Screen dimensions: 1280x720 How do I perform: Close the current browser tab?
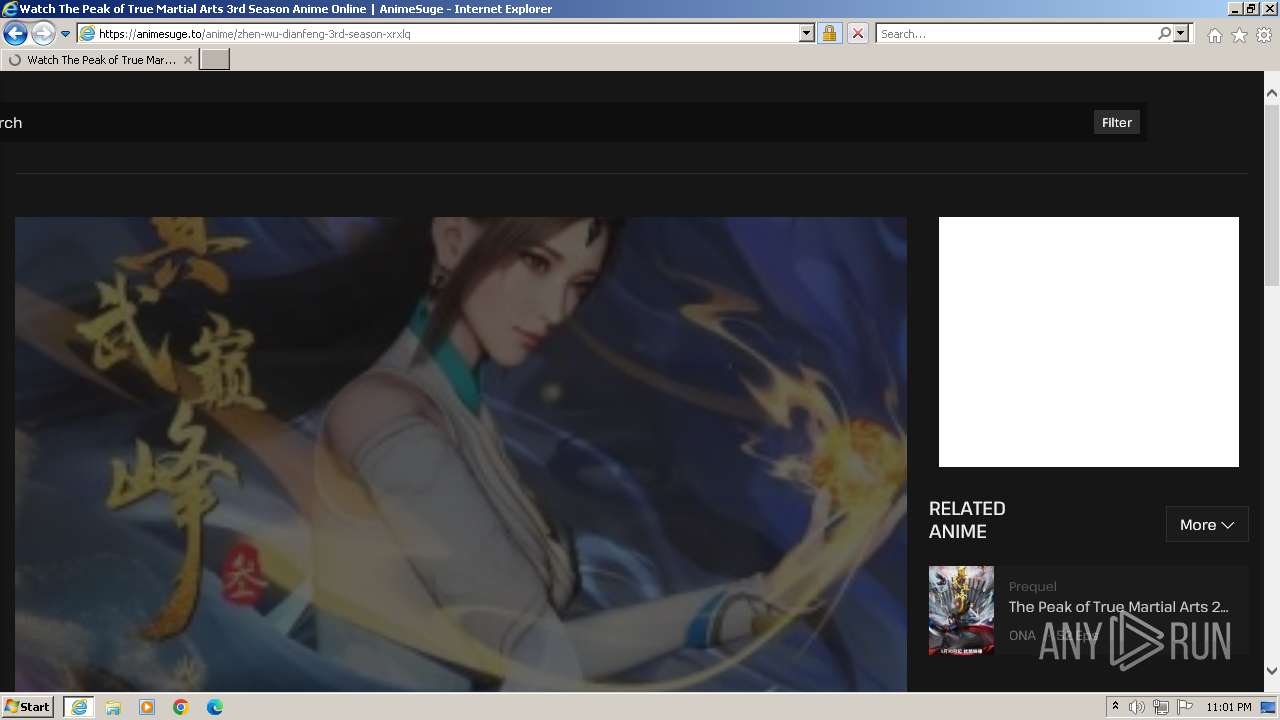[x=188, y=60]
